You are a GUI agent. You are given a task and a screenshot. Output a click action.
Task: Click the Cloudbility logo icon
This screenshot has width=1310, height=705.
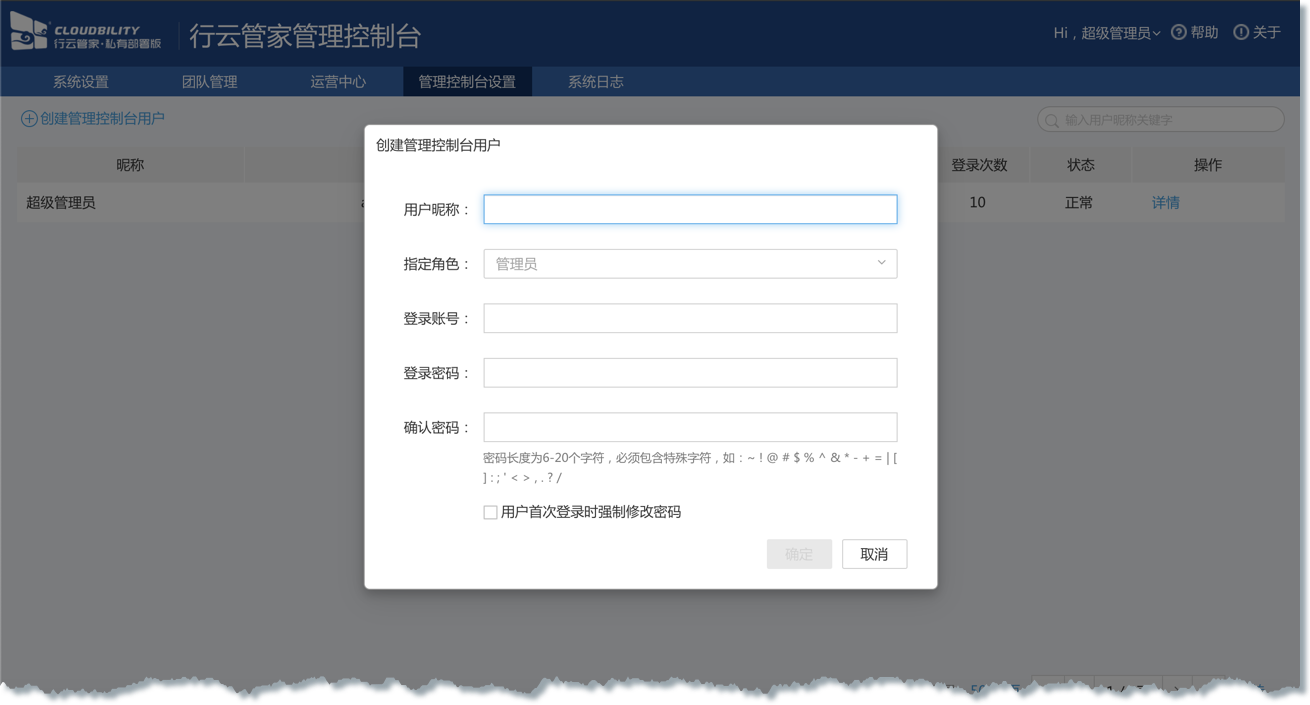tap(29, 32)
